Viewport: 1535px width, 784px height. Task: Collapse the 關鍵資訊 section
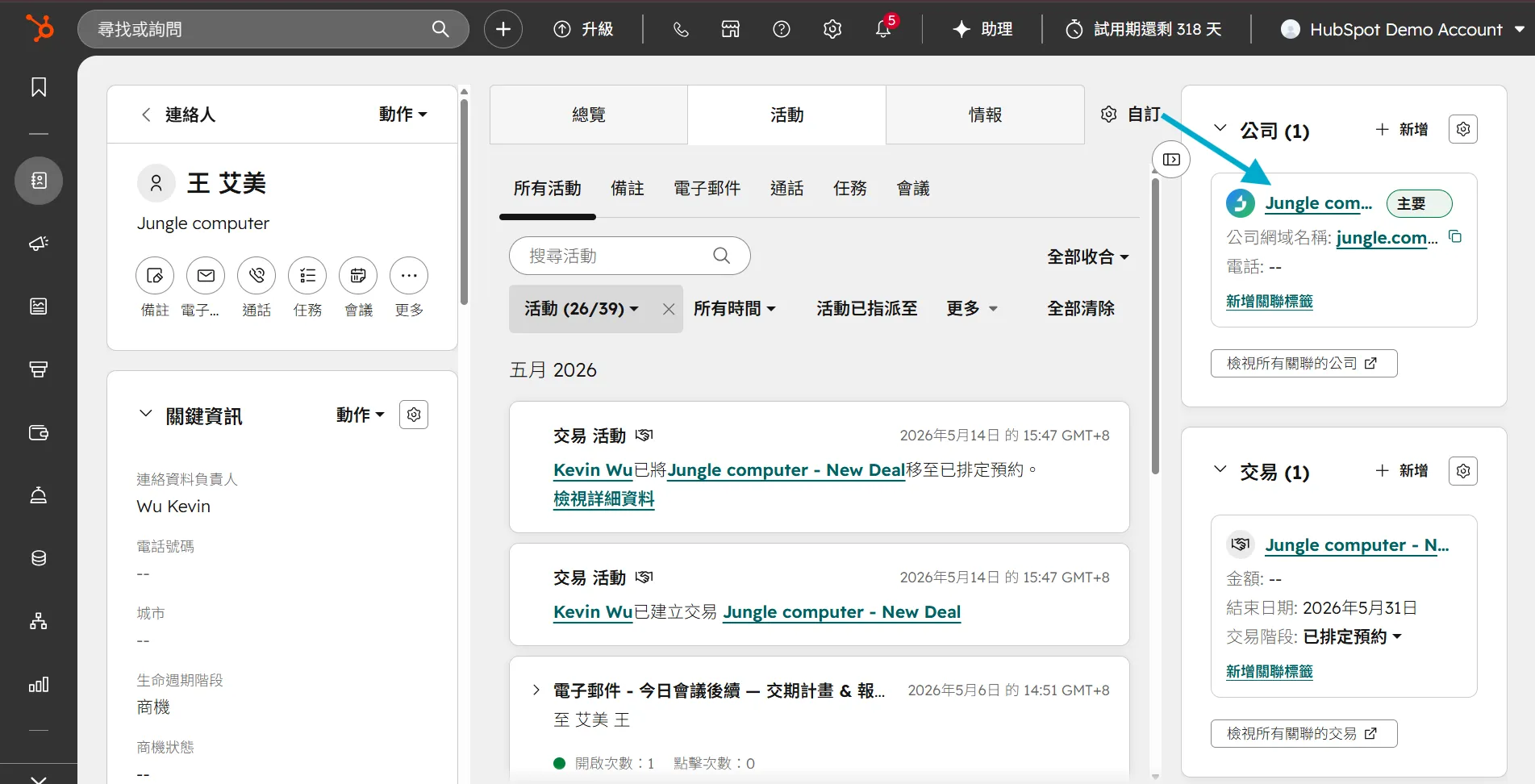(x=146, y=414)
